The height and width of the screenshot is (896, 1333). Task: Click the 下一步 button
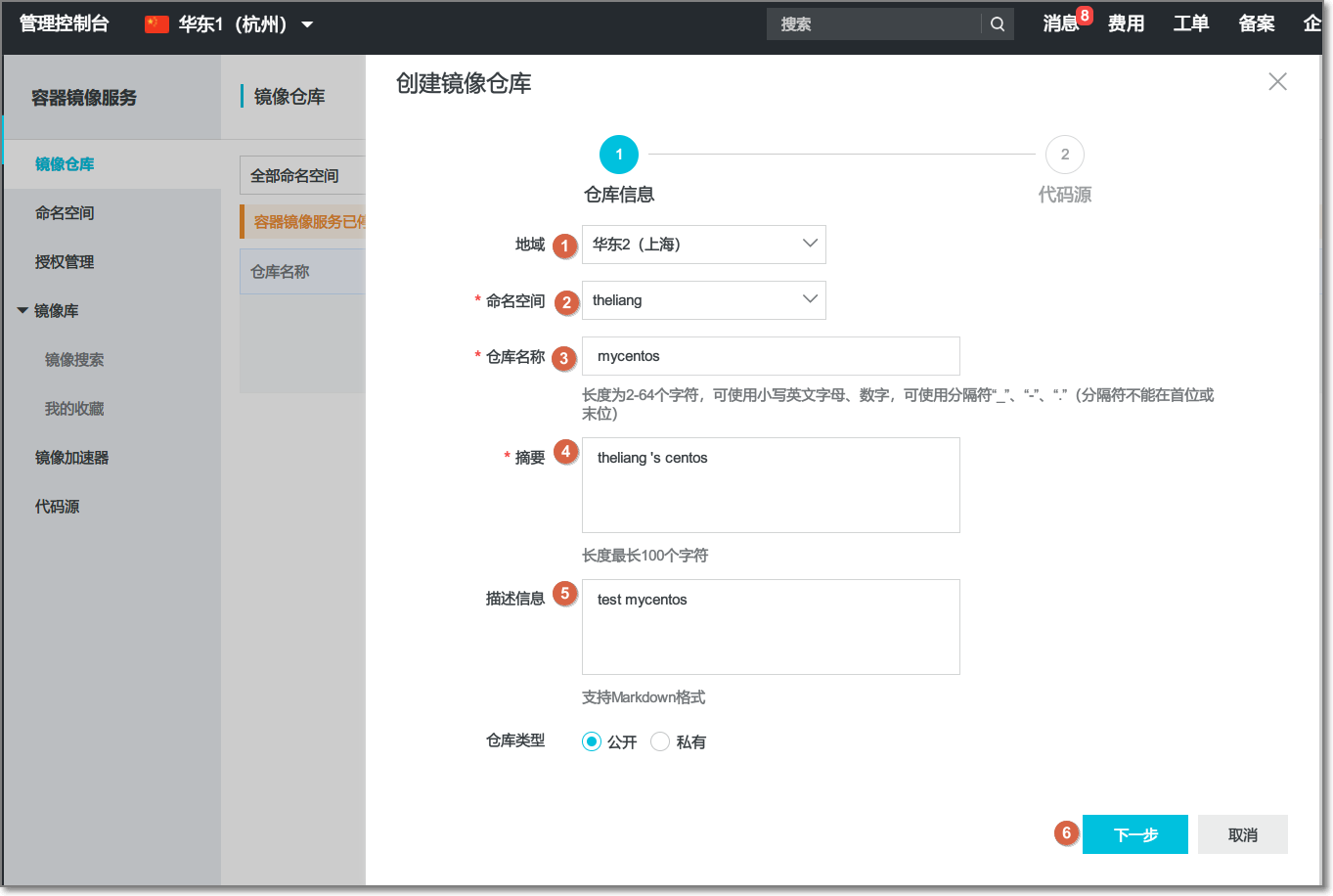(1134, 833)
